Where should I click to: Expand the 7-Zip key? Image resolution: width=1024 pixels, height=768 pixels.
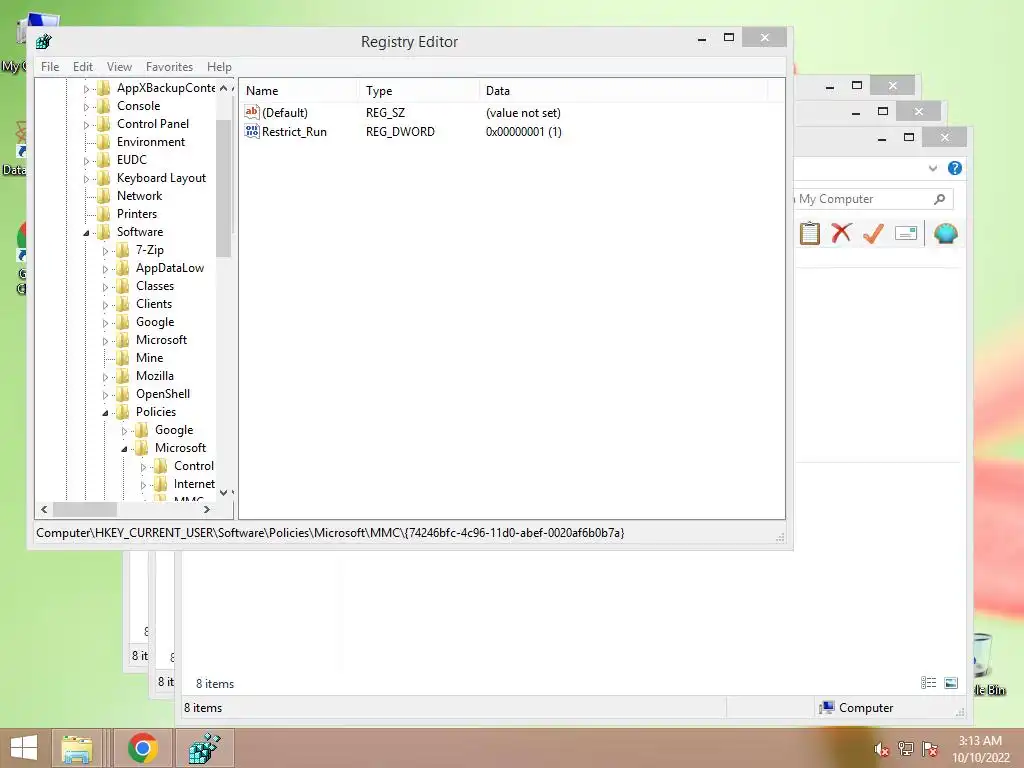point(105,251)
